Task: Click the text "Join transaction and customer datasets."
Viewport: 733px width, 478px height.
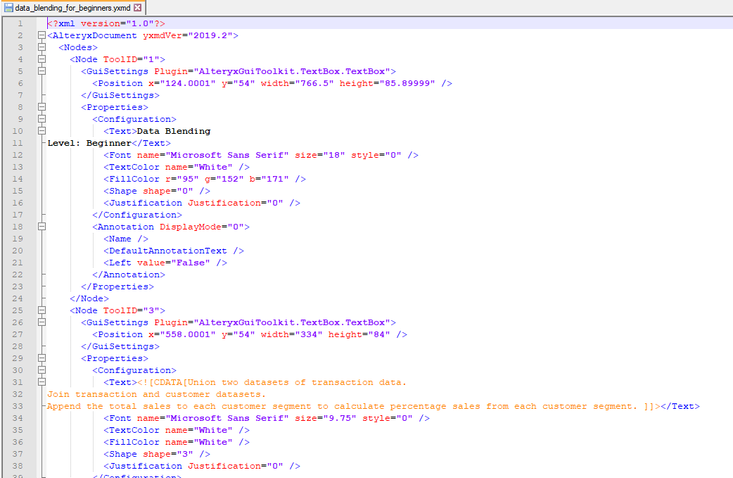Action: (157, 394)
